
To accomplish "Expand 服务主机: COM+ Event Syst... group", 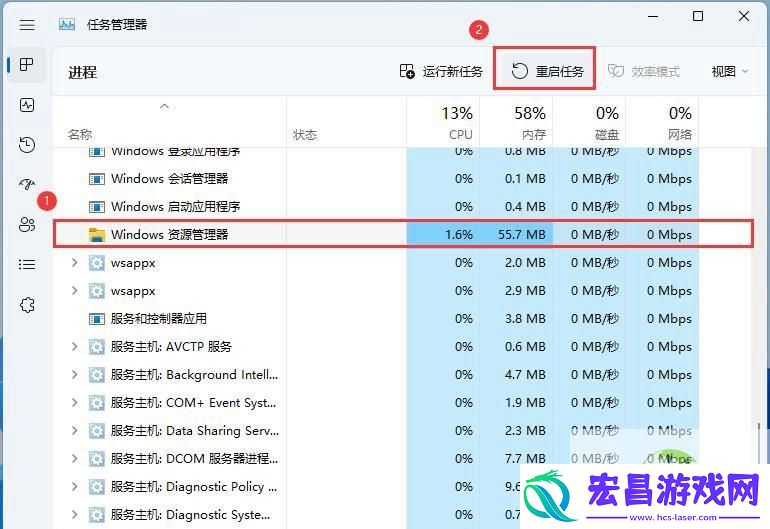I will point(75,403).
